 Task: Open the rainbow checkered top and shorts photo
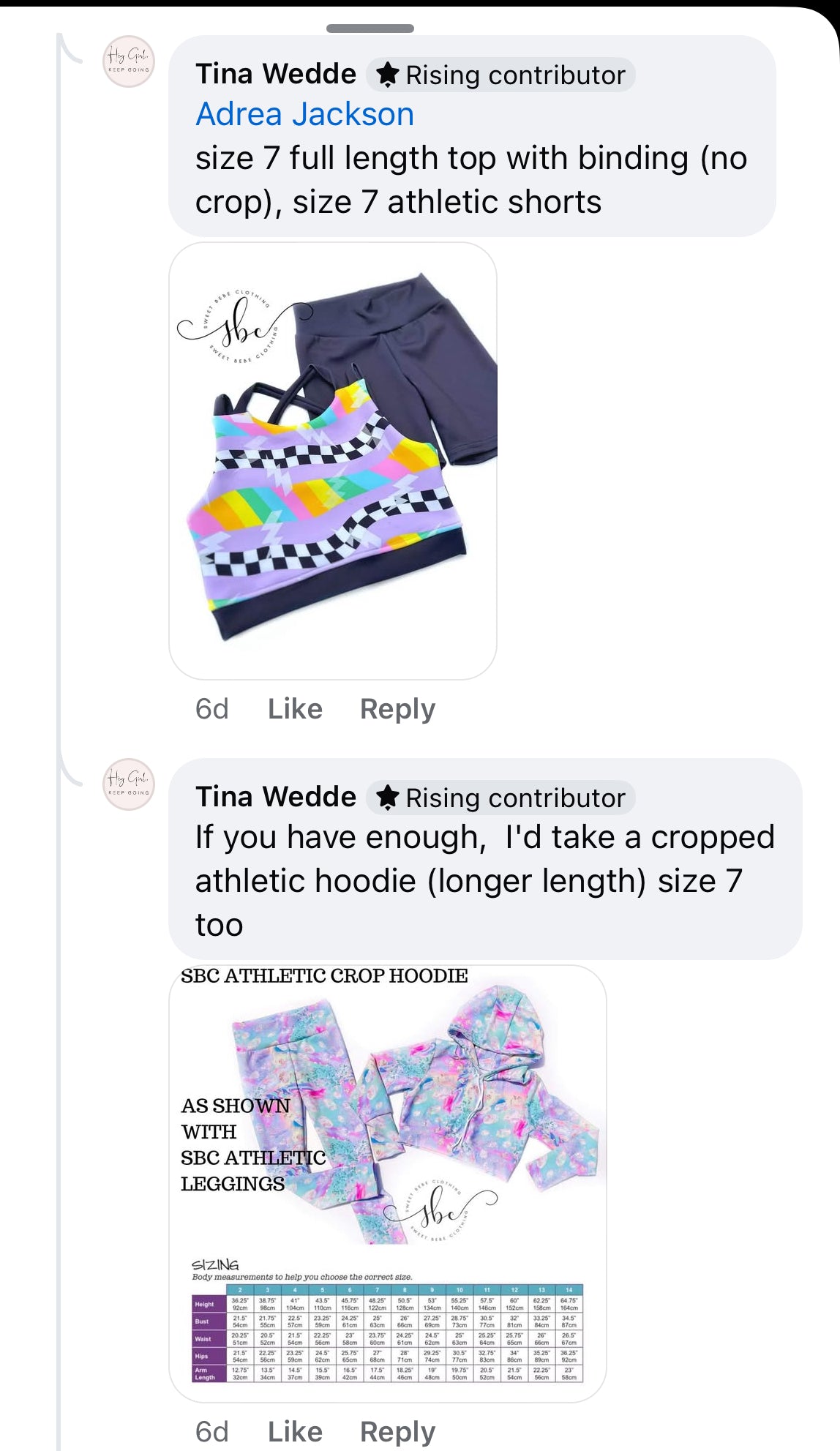333,461
